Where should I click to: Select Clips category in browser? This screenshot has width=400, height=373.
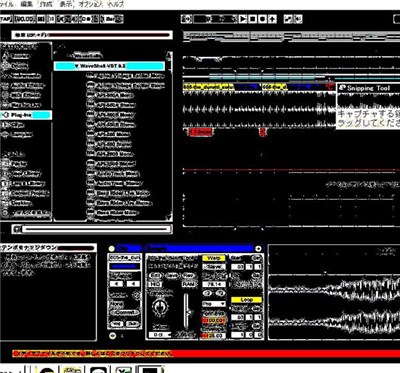(x=17, y=125)
